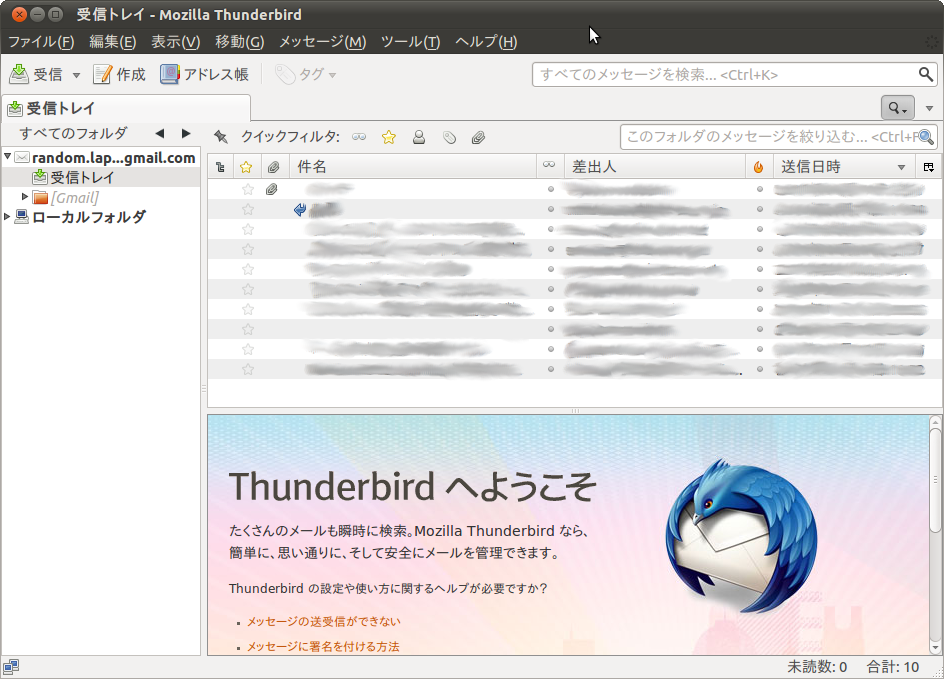Viewport: 944px width, 679px height.
Task: Open the ヘルプ(H) menu
Action: click(x=486, y=42)
